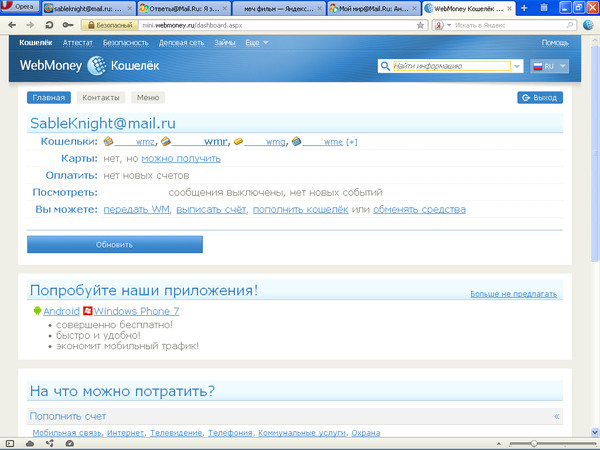Image resolution: width=600 pixels, height=450 pixels.
Task: Switch to the sableknight@mail.ru browser tab
Action: coord(88,8)
